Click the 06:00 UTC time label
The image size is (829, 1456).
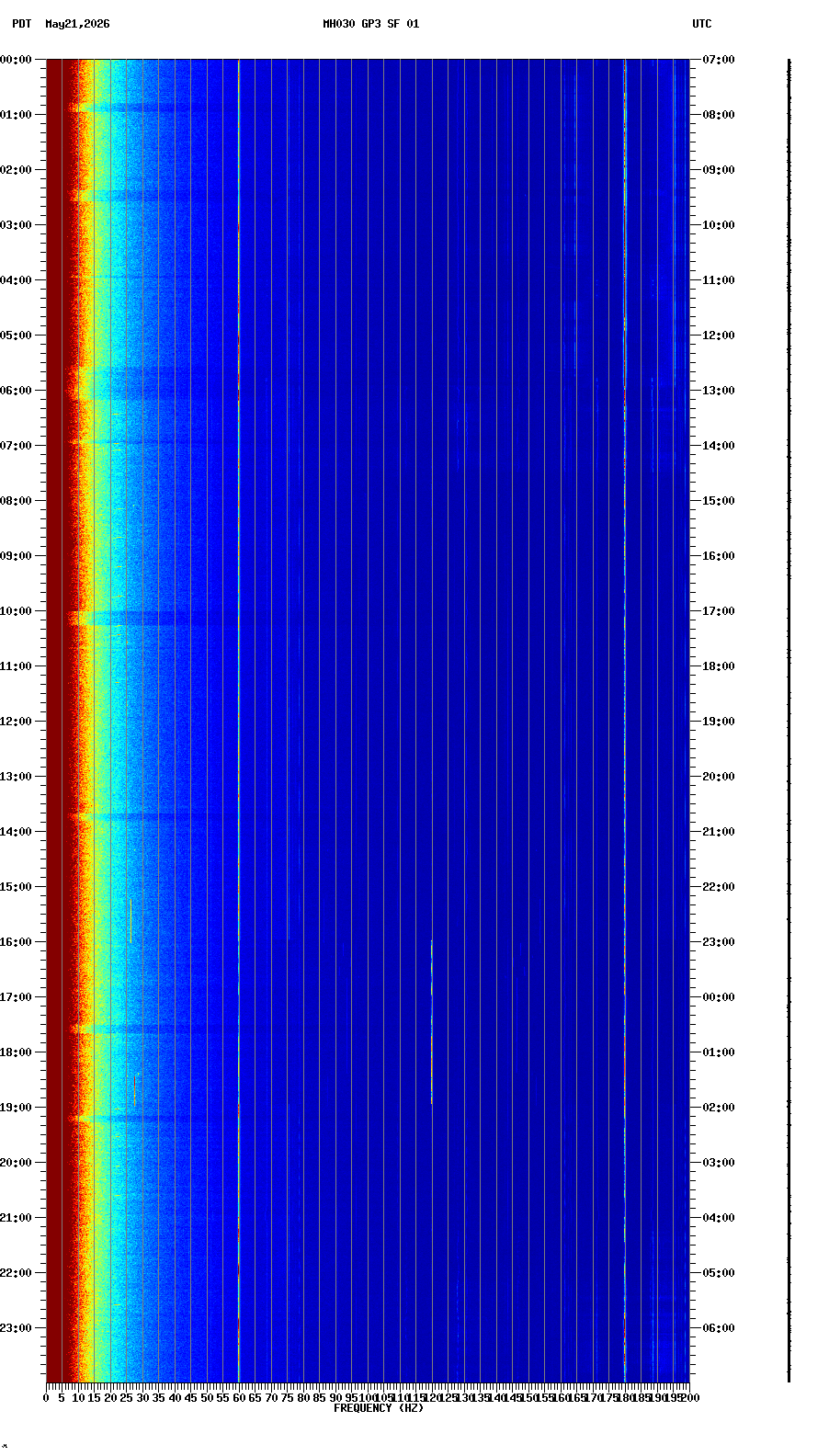pyautogui.click(x=719, y=1328)
